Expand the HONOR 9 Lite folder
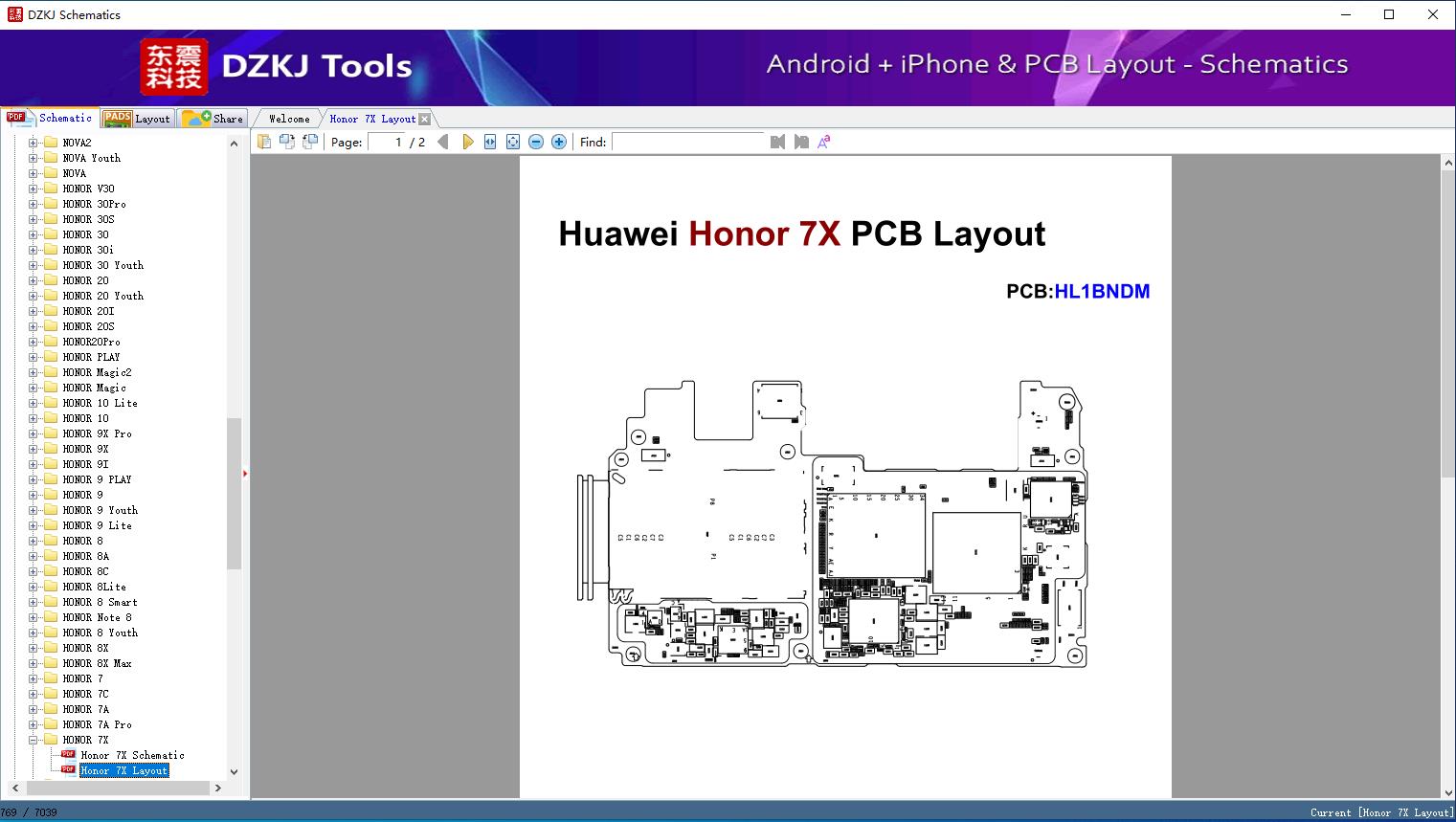 pos(33,525)
